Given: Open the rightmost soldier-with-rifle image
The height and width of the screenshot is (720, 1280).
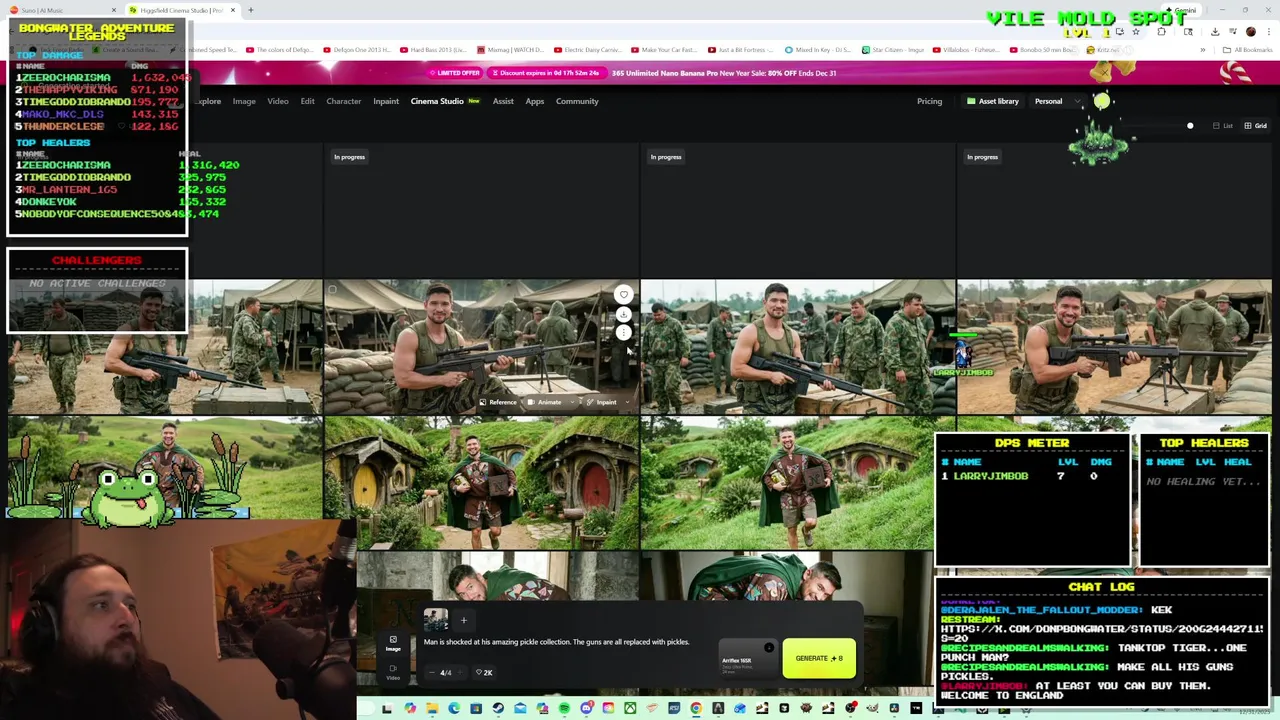Looking at the screenshot, I should coord(1114,346).
